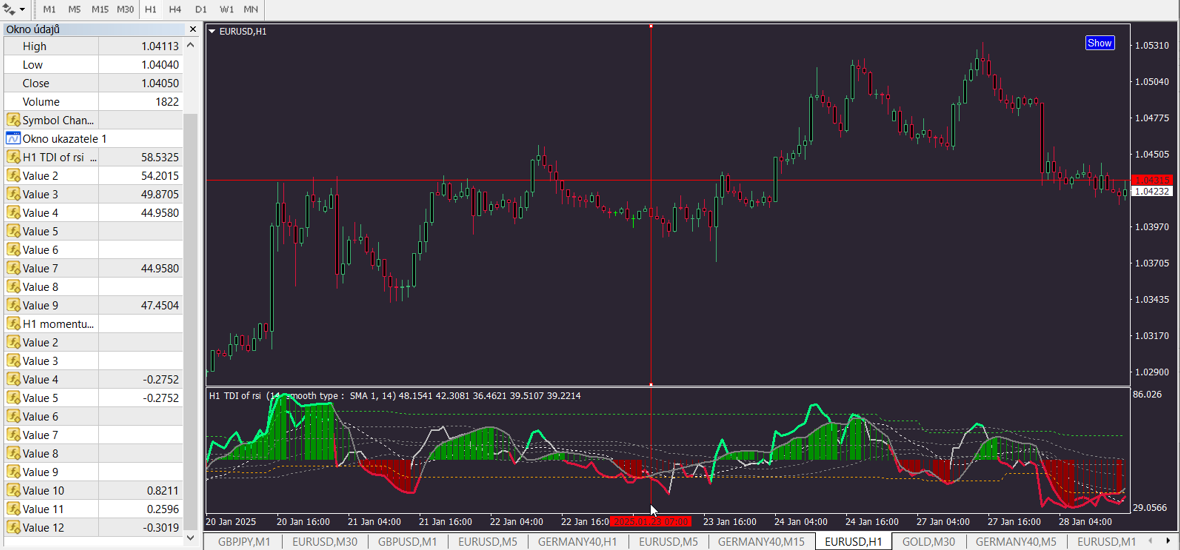Click the data window scrollbar up arrow

[x=191, y=45]
